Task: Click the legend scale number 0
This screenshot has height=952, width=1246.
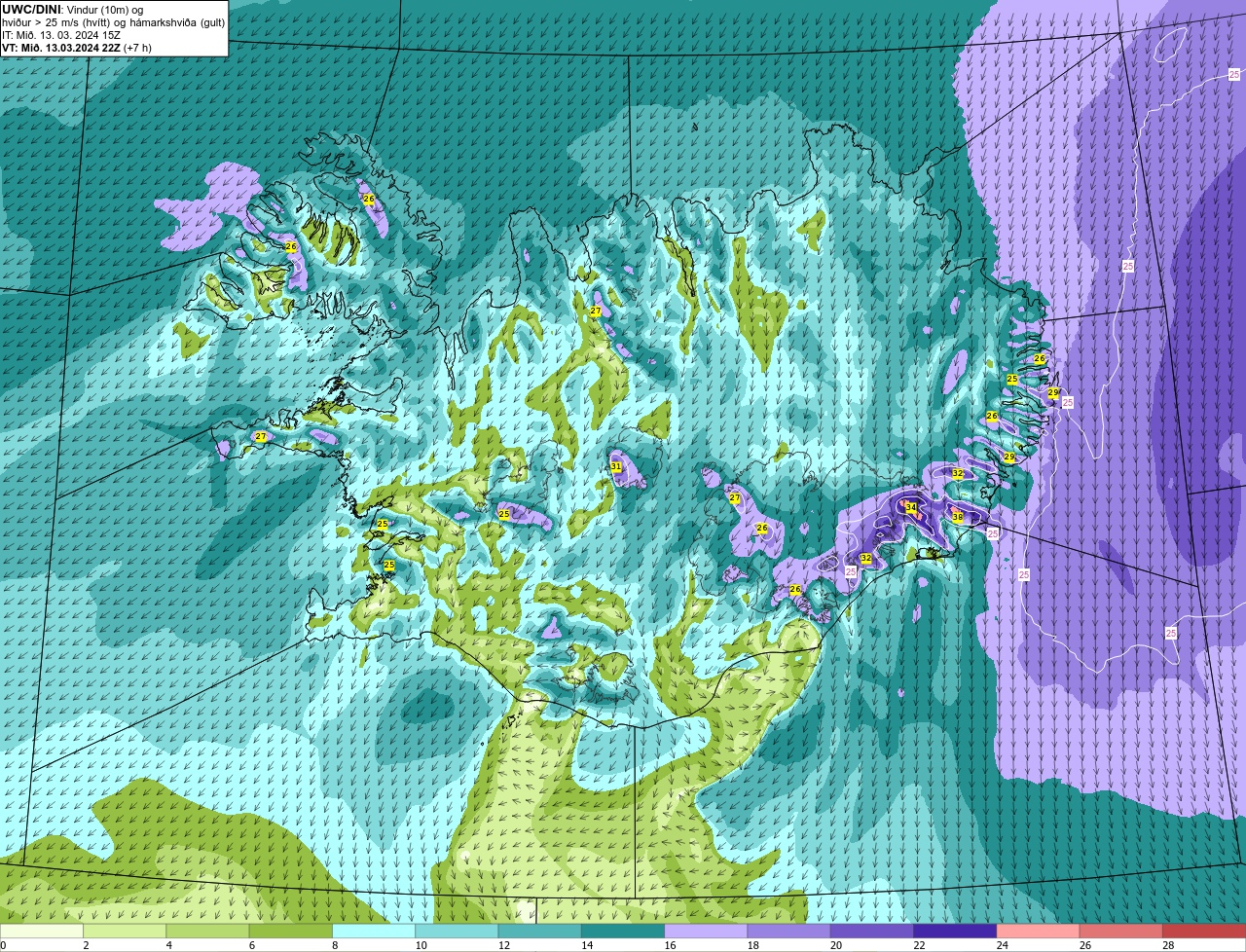Action: coord(4,945)
